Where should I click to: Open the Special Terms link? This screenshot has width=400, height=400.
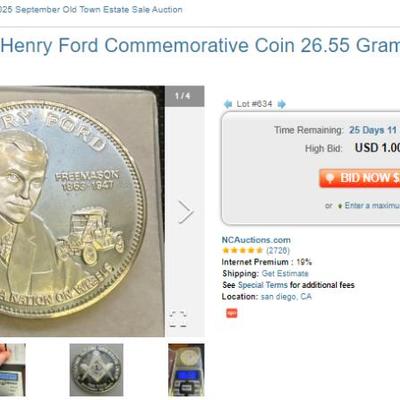pos(263,285)
